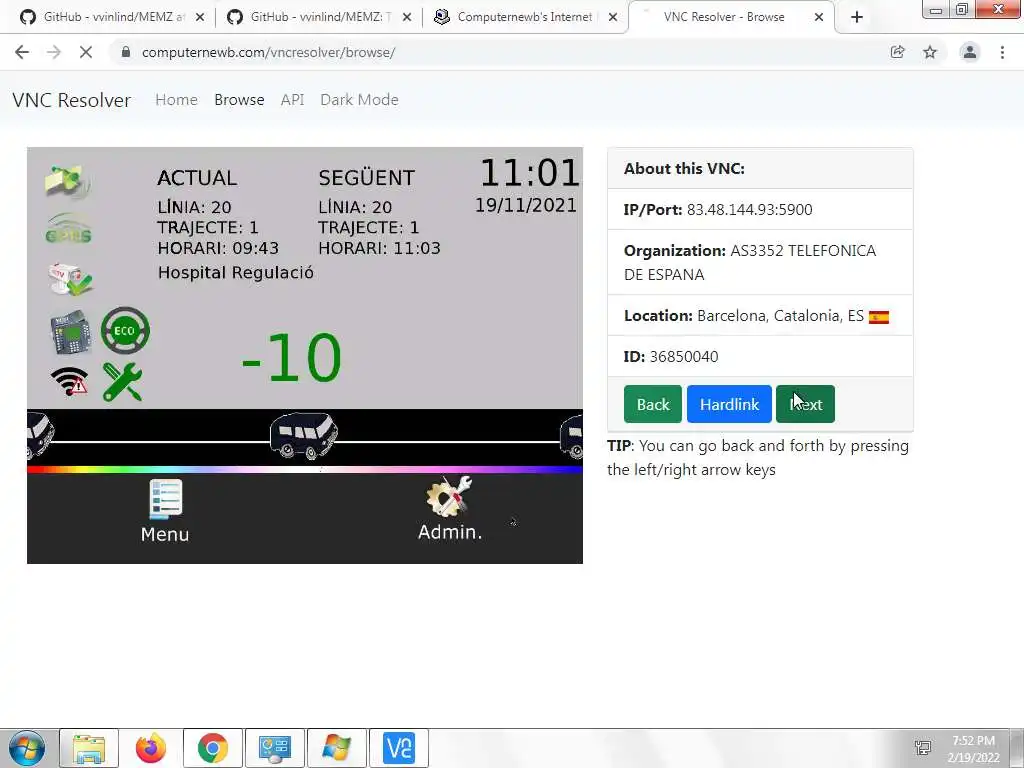This screenshot has width=1024, height=768.
Task: Click the green wrench tools icon
Action: pyautogui.click(x=122, y=381)
